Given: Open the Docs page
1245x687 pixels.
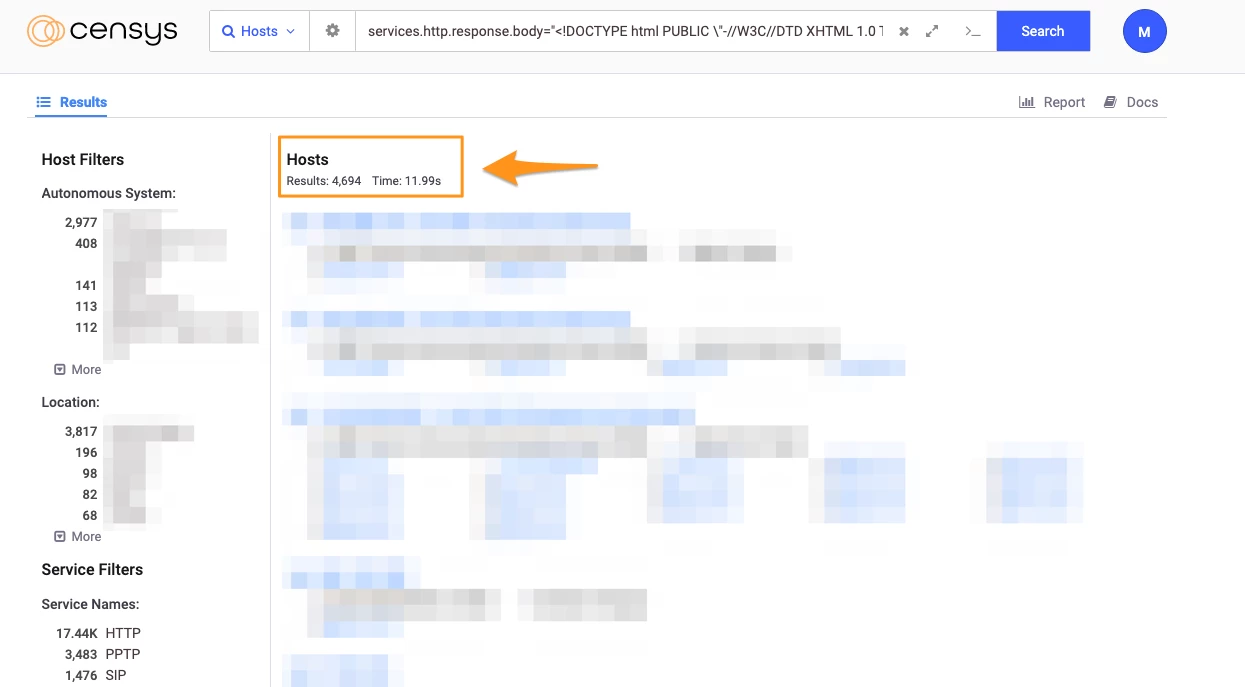Looking at the screenshot, I should pyautogui.click(x=1140, y=101).
